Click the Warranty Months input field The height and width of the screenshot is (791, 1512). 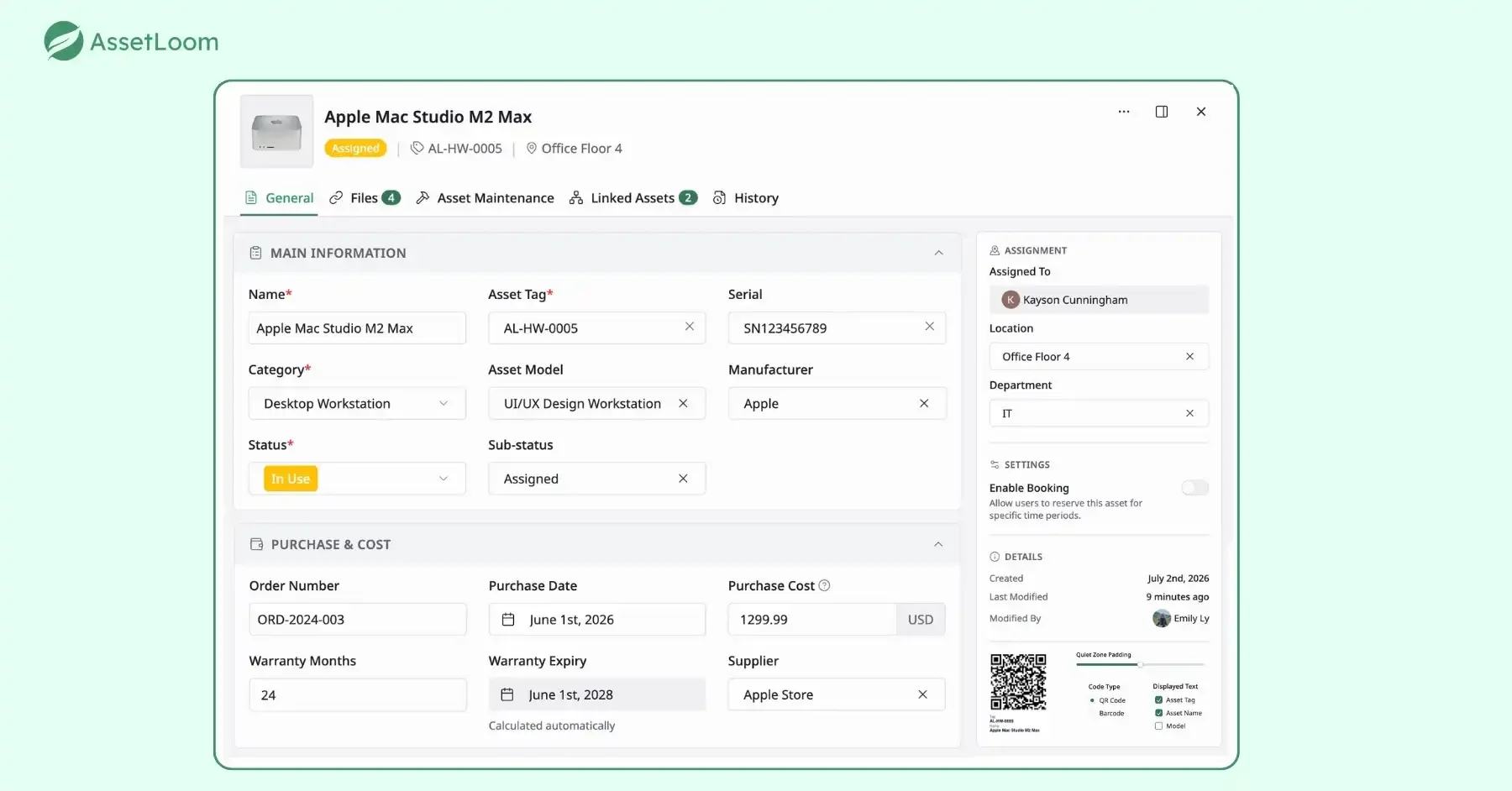(x=358, y=694)
